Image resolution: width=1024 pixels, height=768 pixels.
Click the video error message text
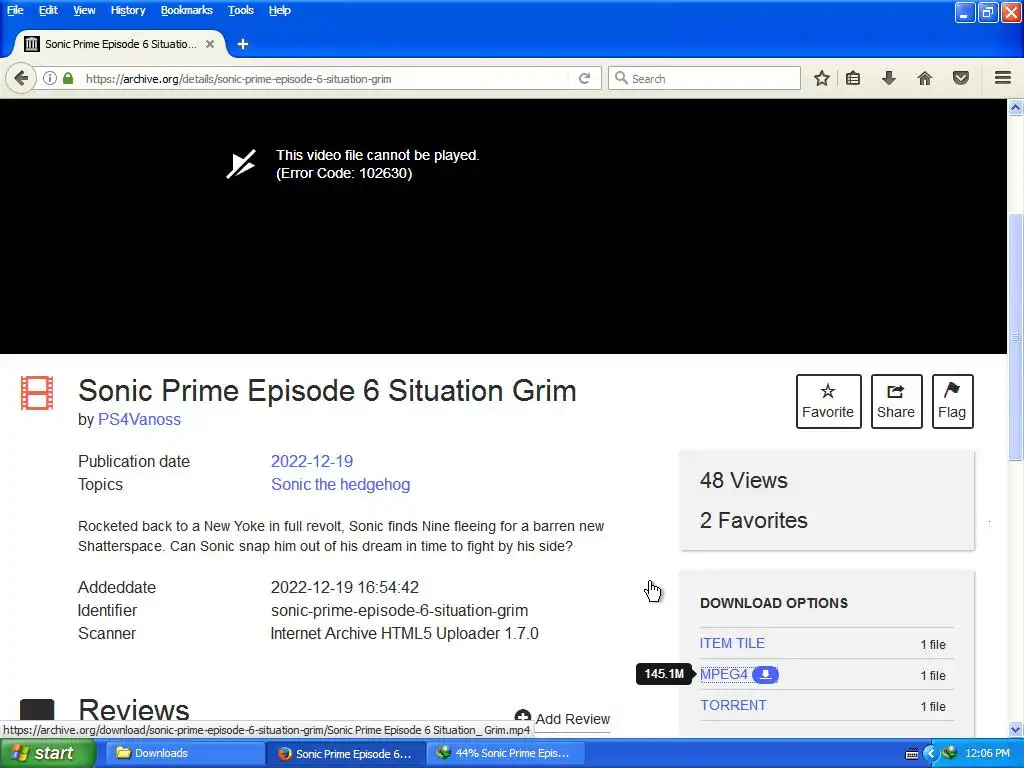click(x=377, y=164)
